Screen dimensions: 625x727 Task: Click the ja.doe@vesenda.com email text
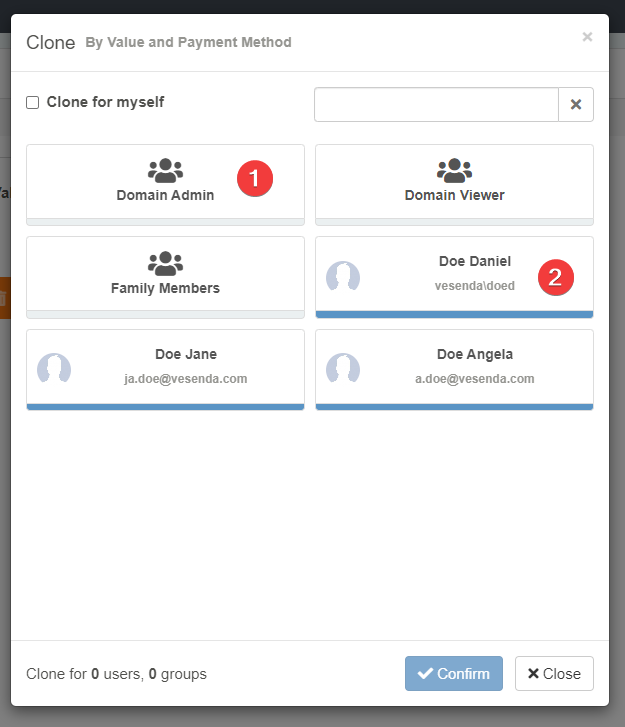click(x=186, y=379)
